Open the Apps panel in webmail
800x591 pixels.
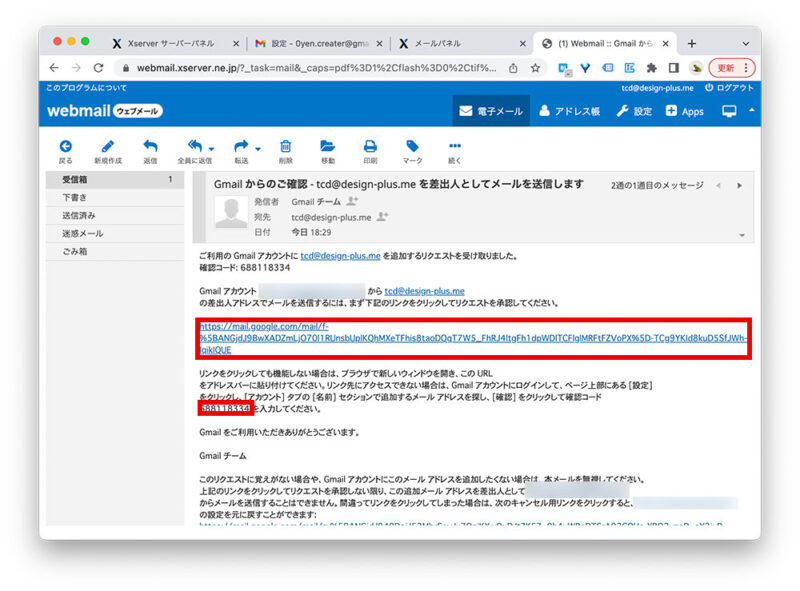click(685, 111)
